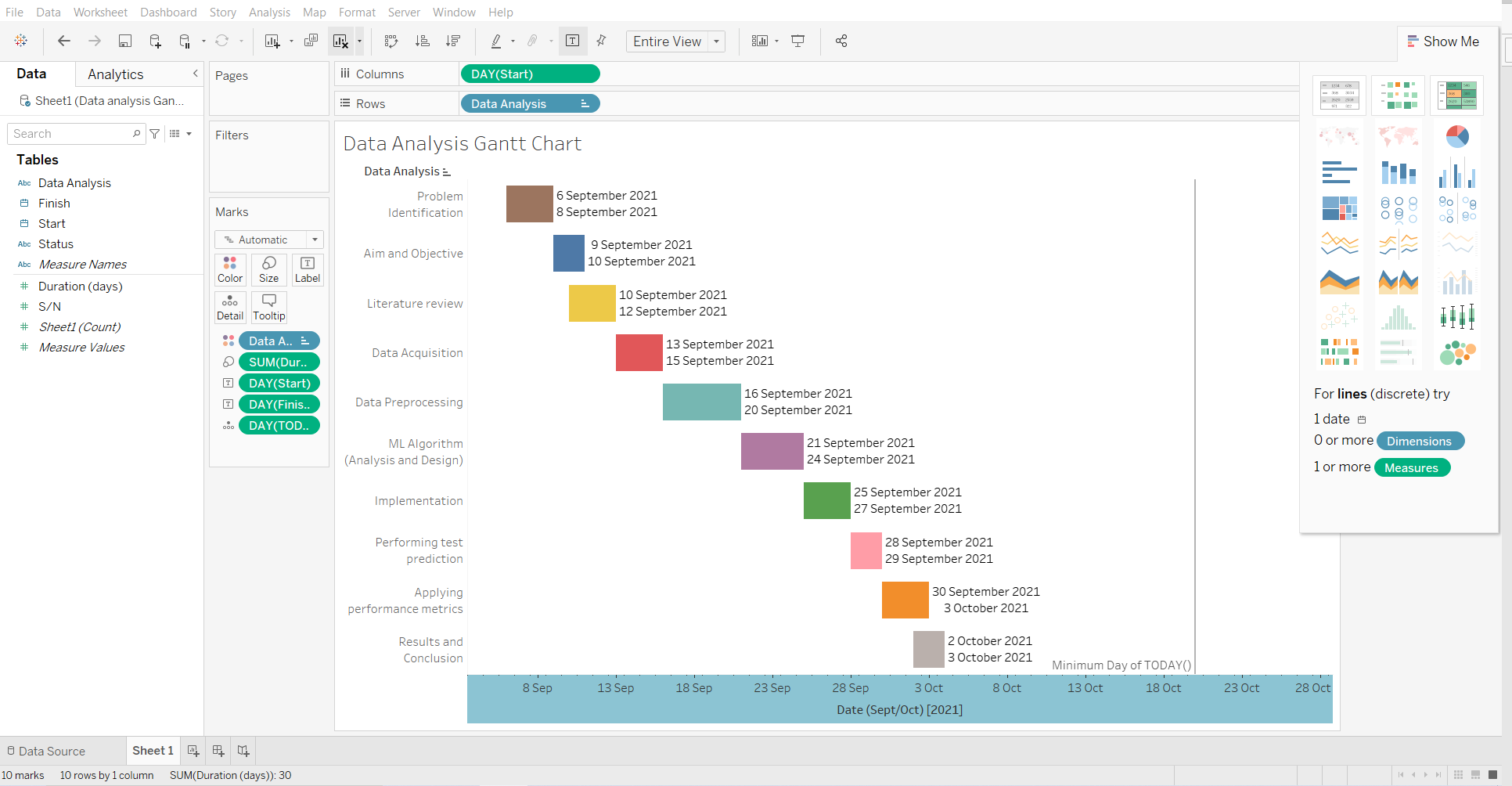The width and height of the screenshot is (1512, 786).
Task: Open the Analysis menu
Action: tap(269, 12)
